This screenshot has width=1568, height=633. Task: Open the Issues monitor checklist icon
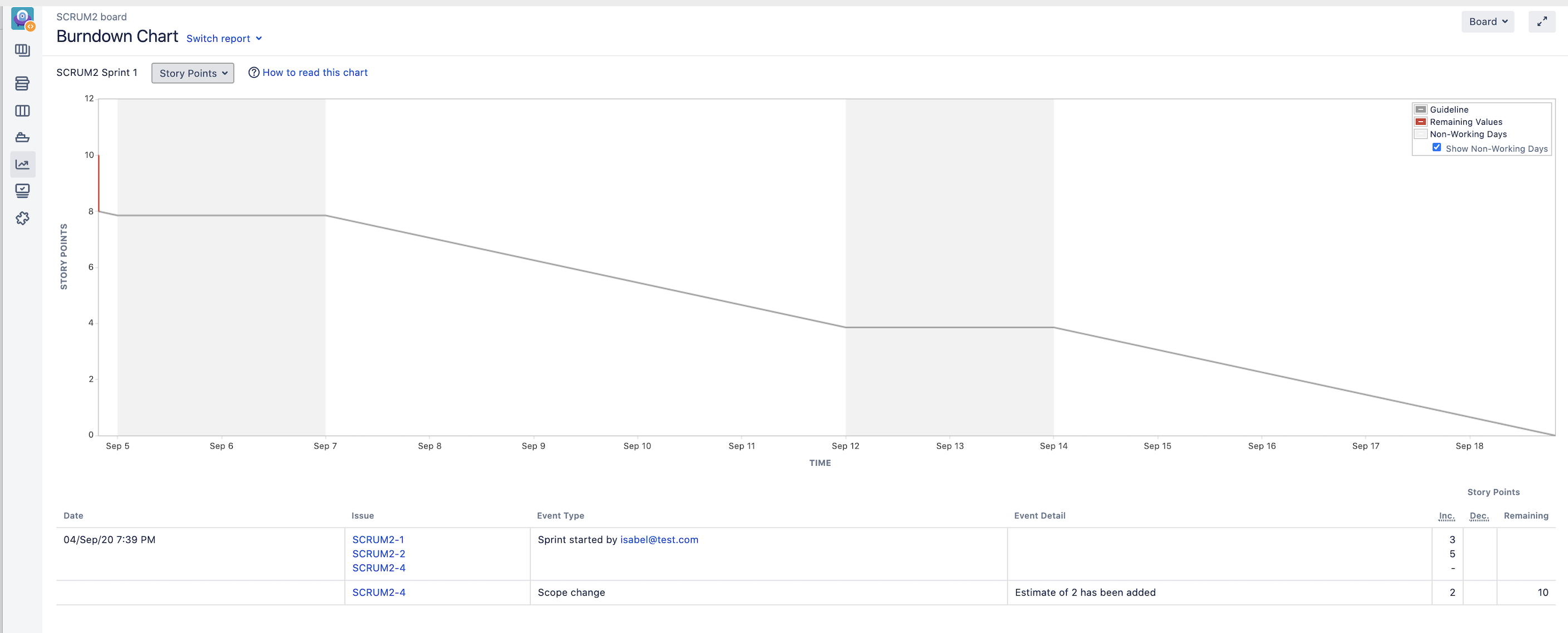[22, 191]
